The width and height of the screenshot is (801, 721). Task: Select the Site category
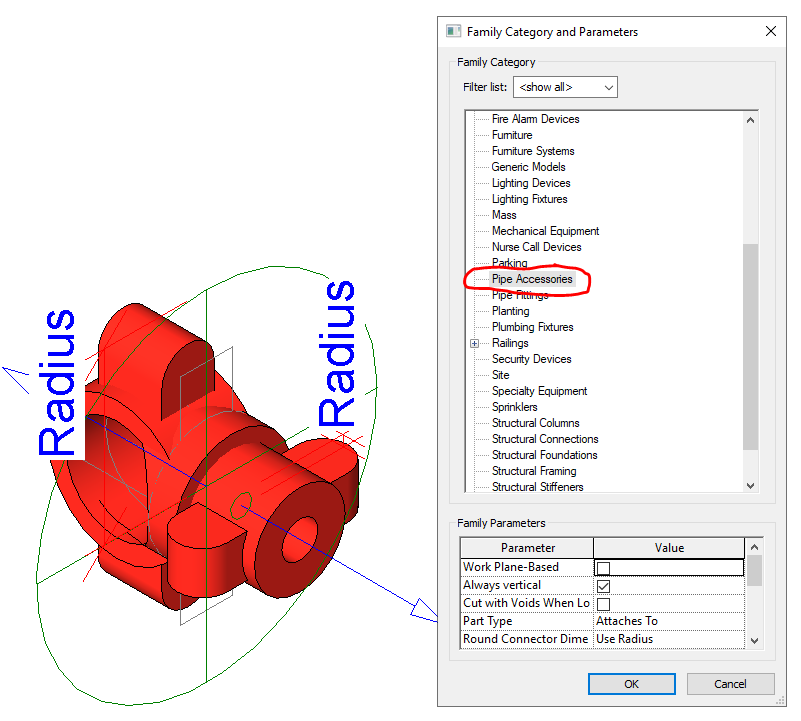pyautogui.click(x=500, y=375)
